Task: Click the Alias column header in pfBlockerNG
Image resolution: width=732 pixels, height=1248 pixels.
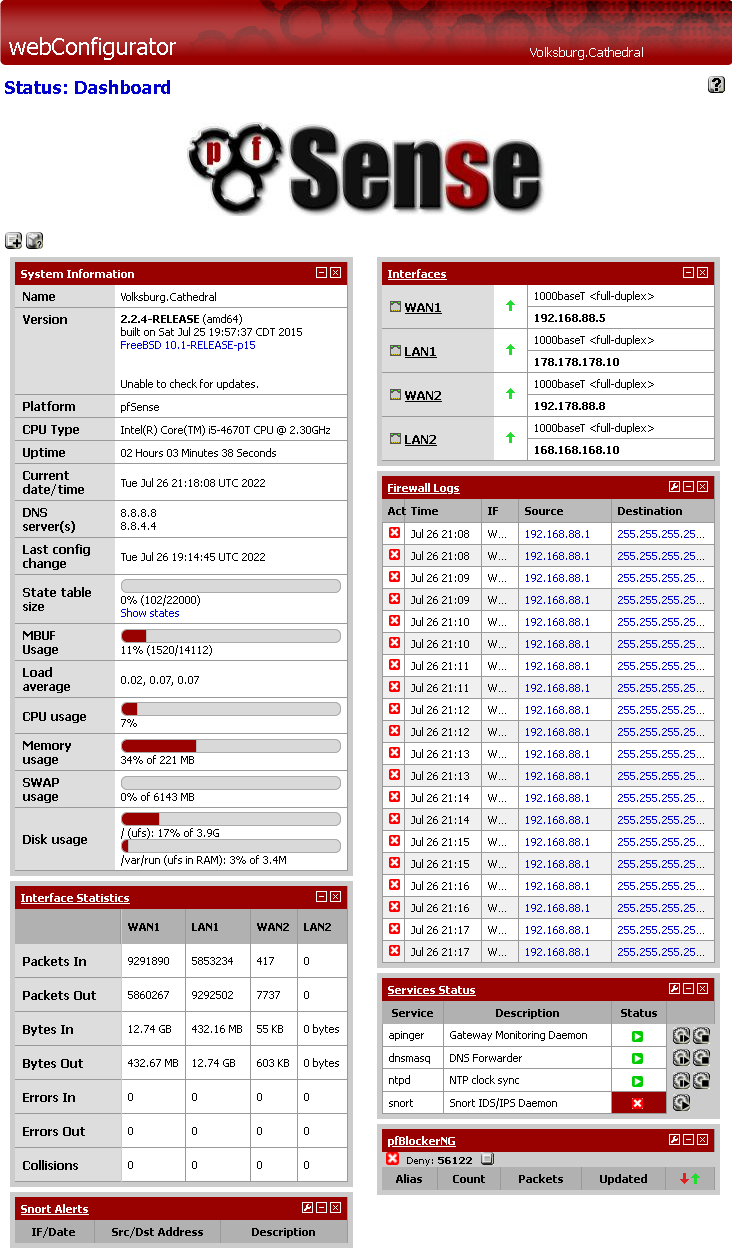Action: 409,1179
